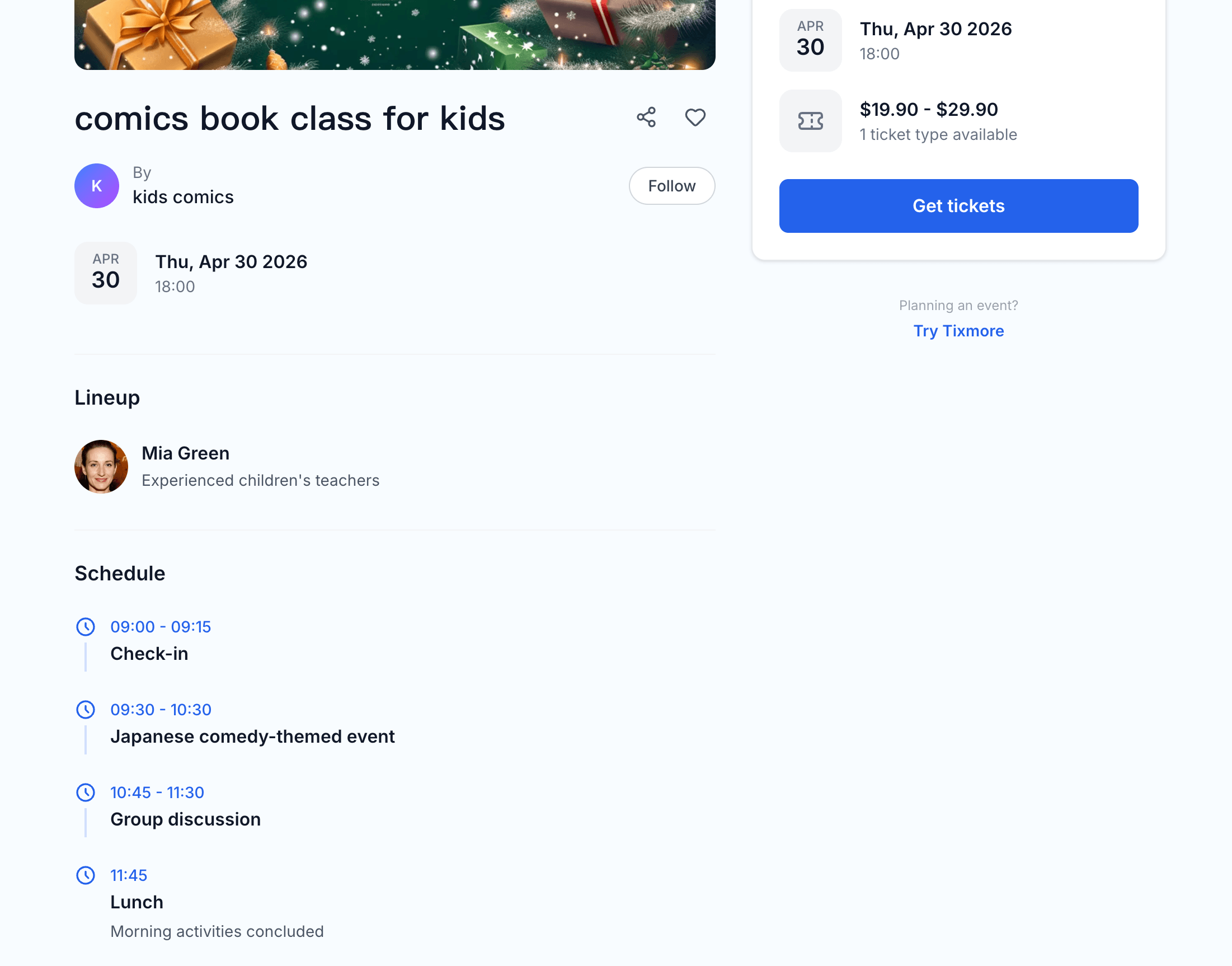Click the clock icon beside Japanese comedy-themed event

pyautogui.click(x=86, y=710)
